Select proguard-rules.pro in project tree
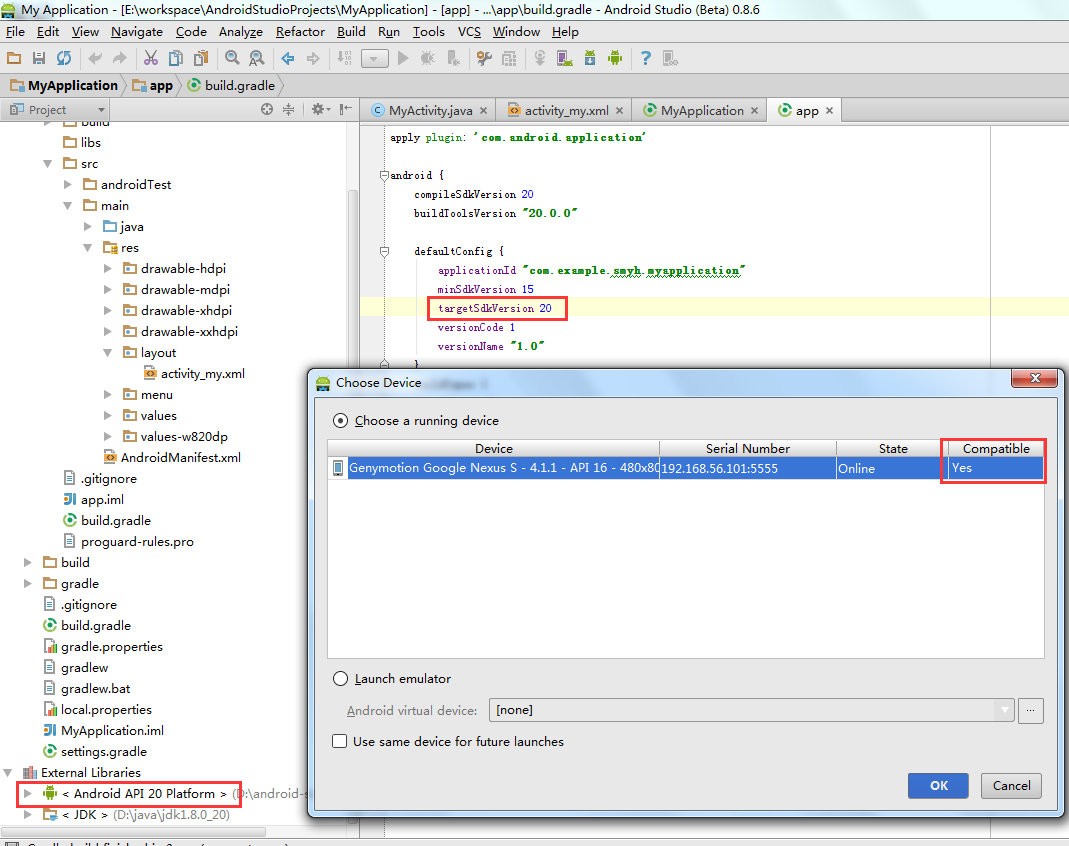Screen dimensions: 1069x846 pyautogui.click(x=128, y=541)
